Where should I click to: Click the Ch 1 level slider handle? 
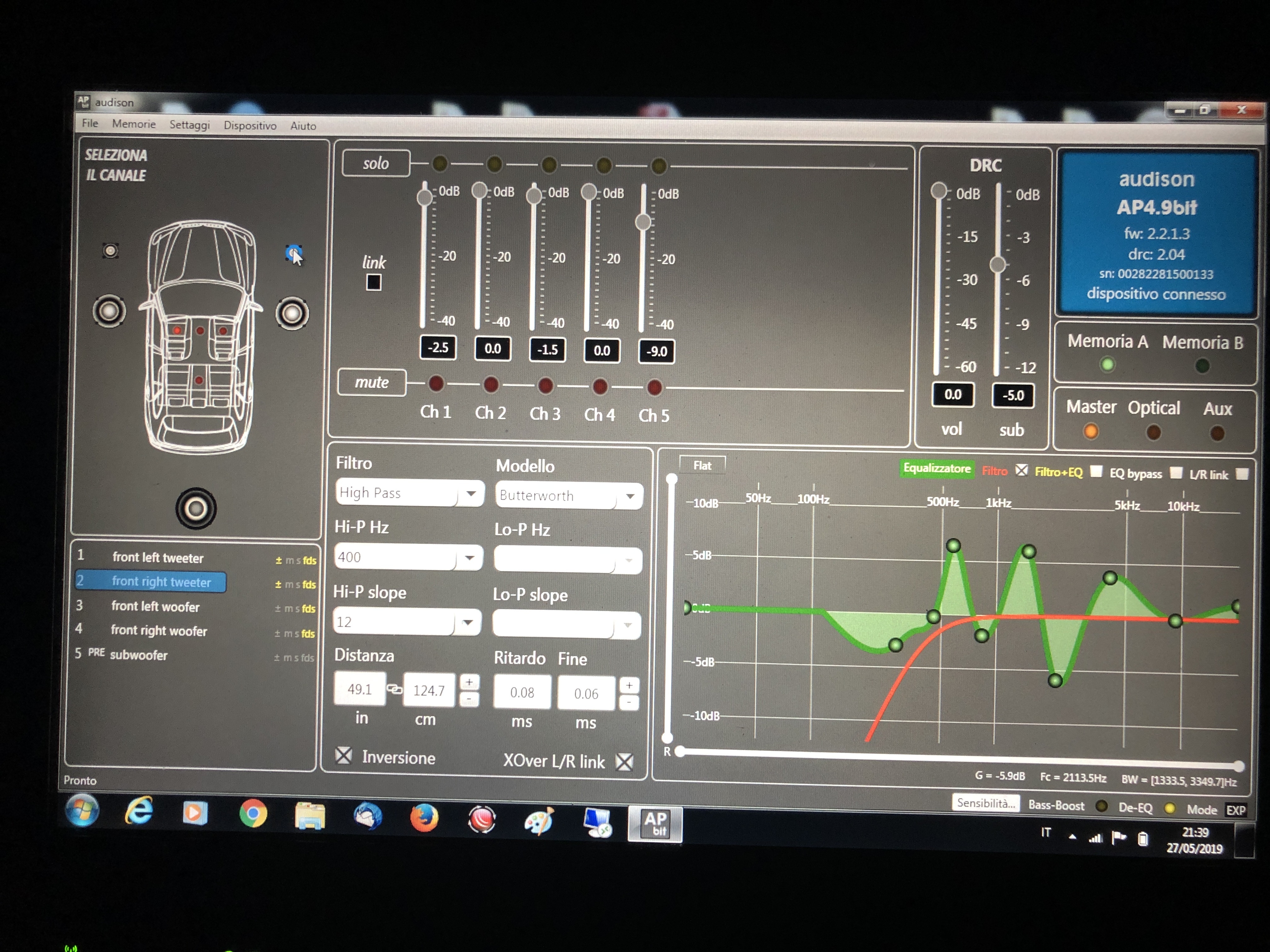pos(425,198)
